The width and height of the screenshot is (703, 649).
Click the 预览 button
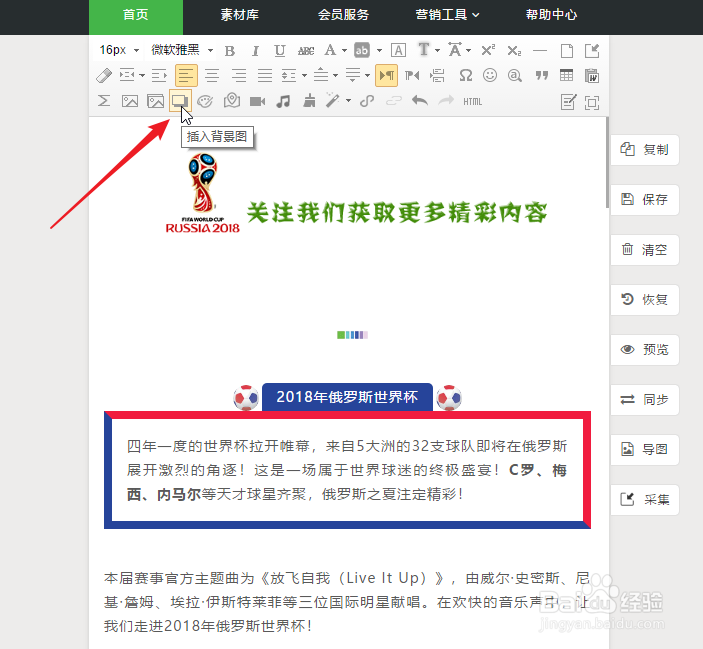pos(645,350)
